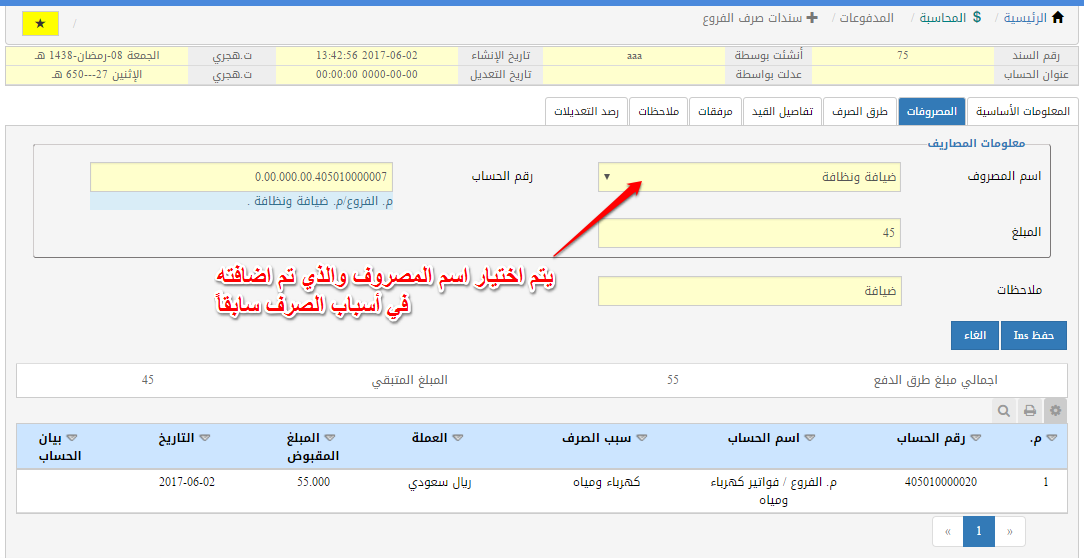This screenshot has width=1084, height=558.
Task: Click the dollar sign accounting icon
Action: (977, 18)
